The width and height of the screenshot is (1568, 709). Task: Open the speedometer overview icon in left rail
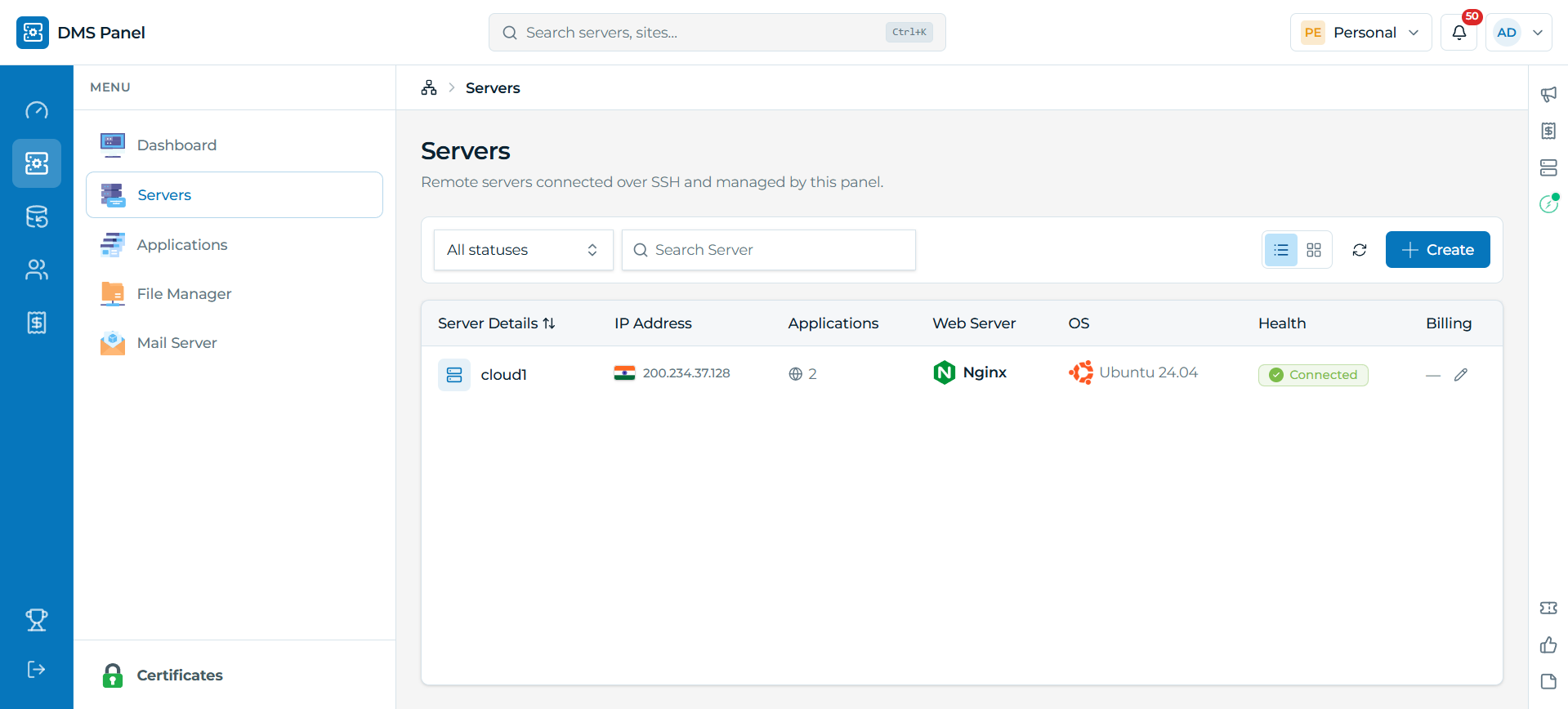[37, 110]
